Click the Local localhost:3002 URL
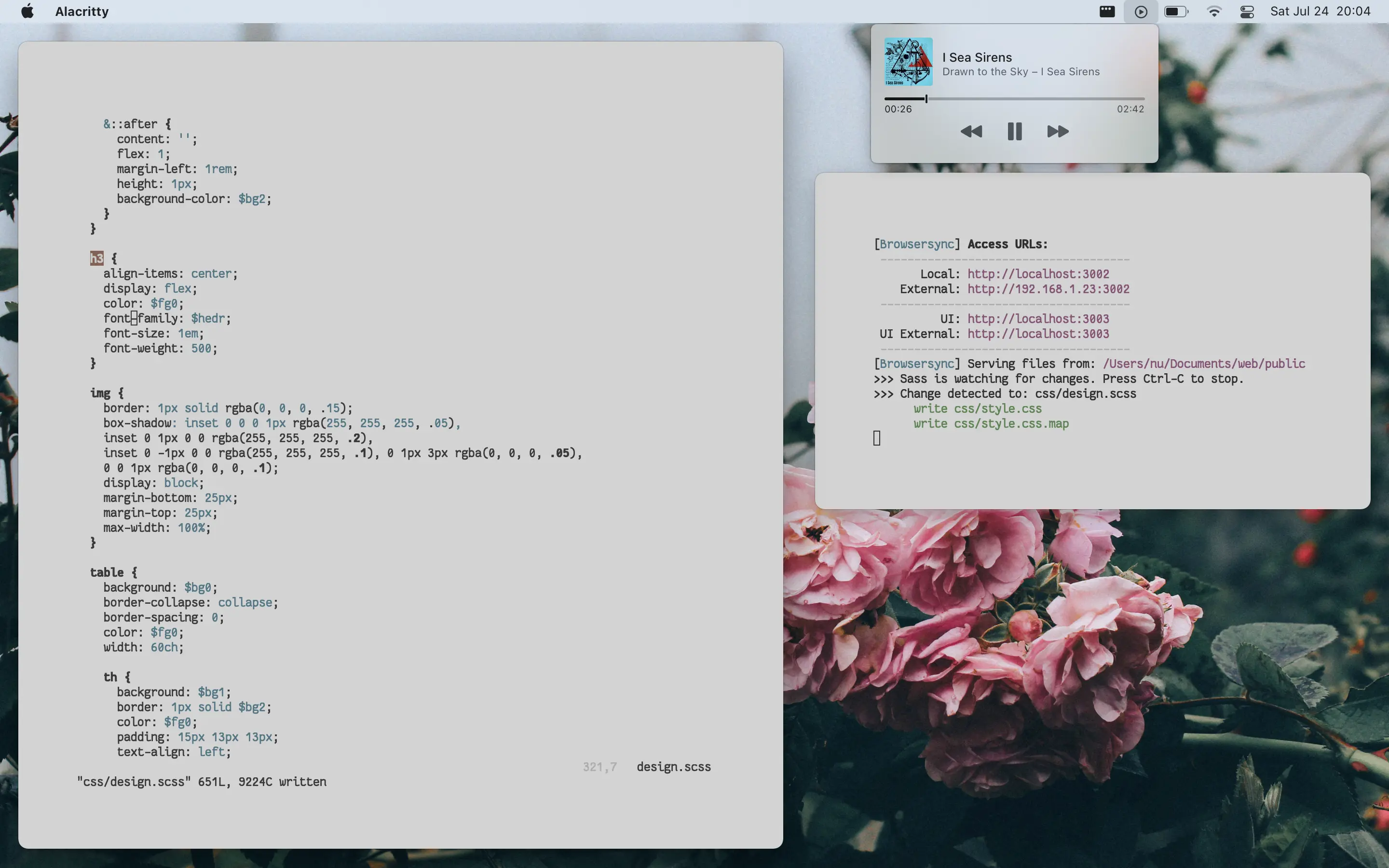Viewport: 1389px width, 868px height. pos(1038,274)
